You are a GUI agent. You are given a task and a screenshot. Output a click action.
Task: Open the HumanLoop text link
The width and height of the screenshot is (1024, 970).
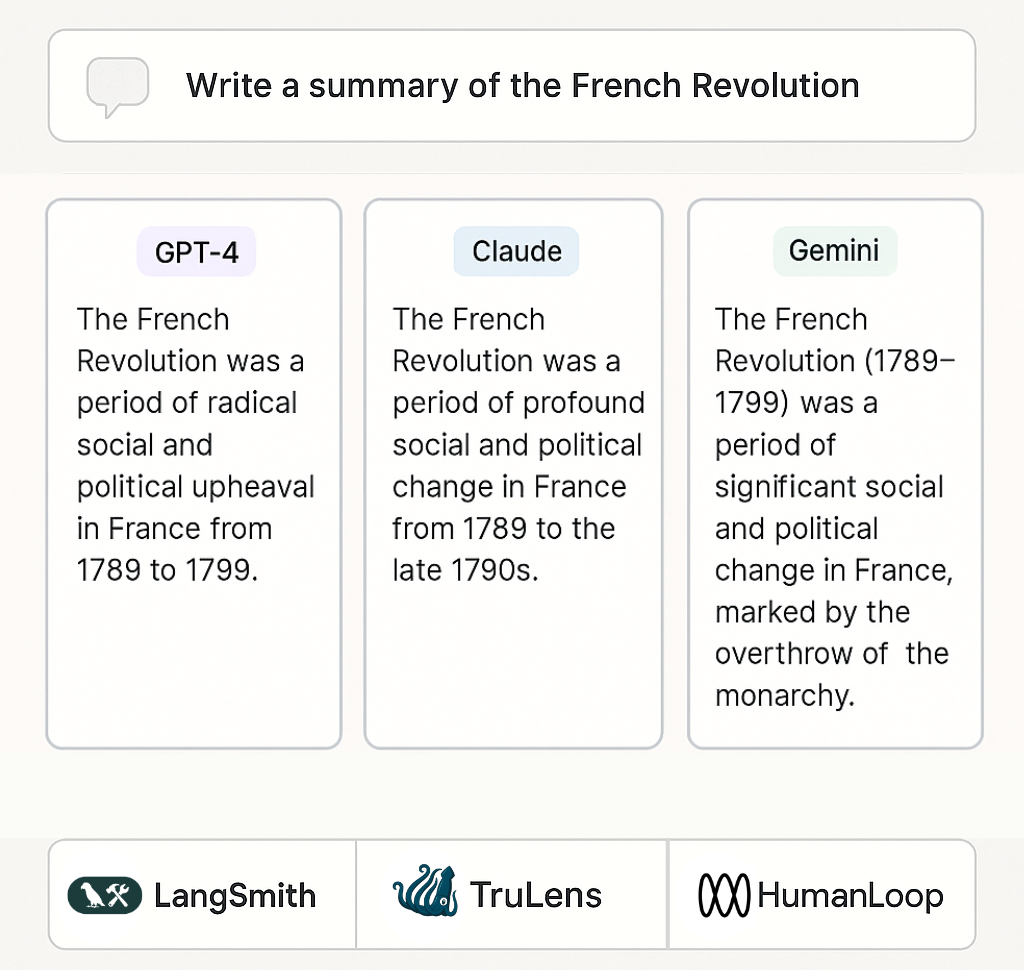point(850,896)
